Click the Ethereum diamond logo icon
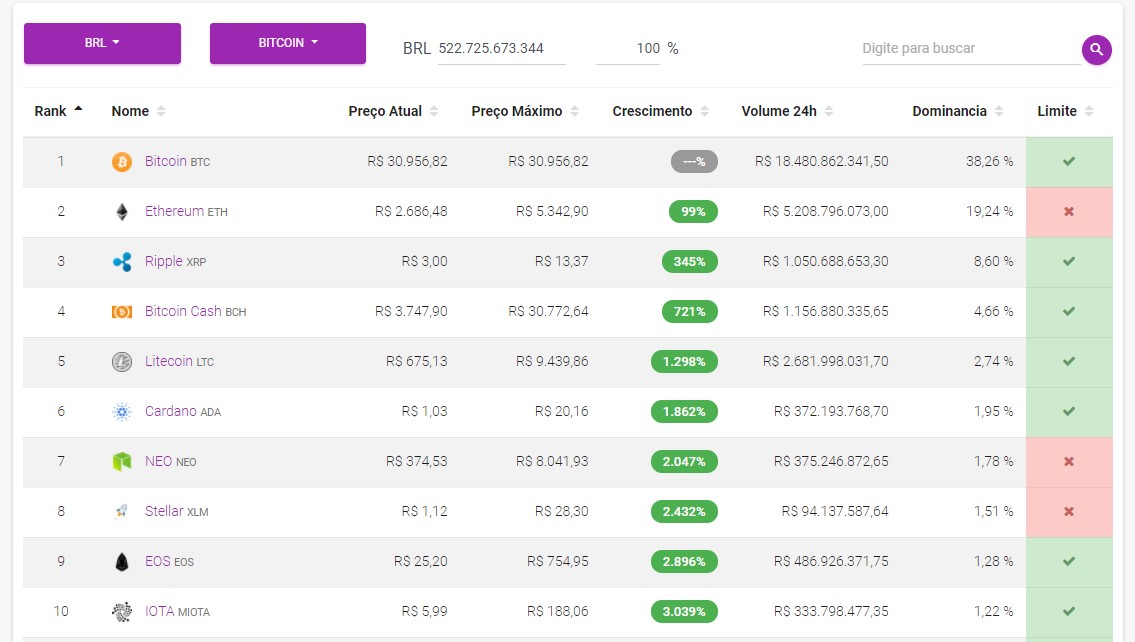The height and width of the screenshot is (642, 1135). click(x=122, y=211)
